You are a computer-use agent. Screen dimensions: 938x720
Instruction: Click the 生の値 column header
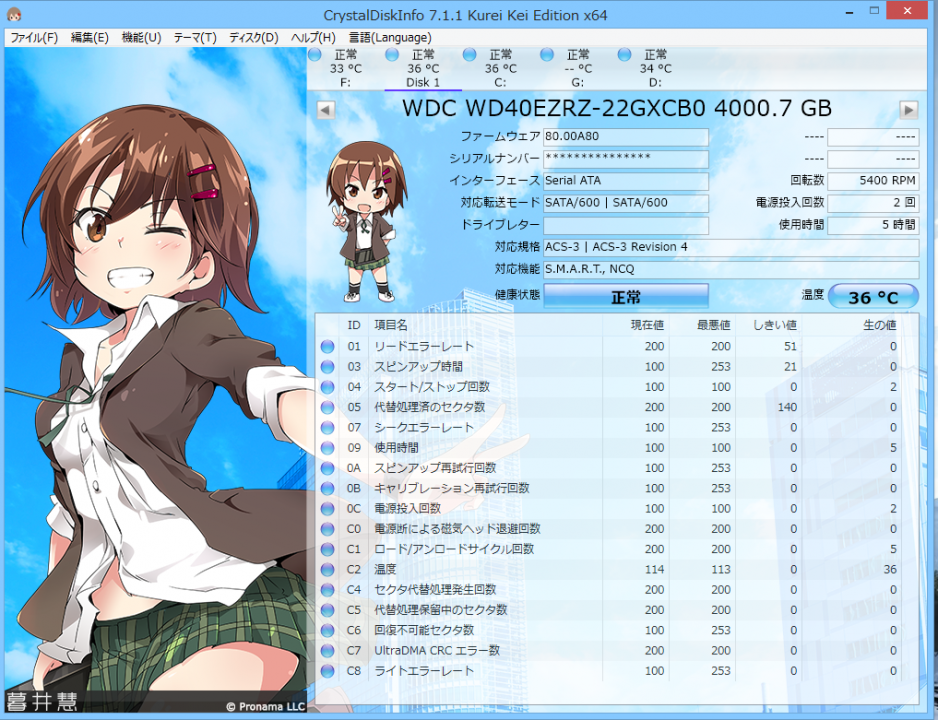[879, 325]
